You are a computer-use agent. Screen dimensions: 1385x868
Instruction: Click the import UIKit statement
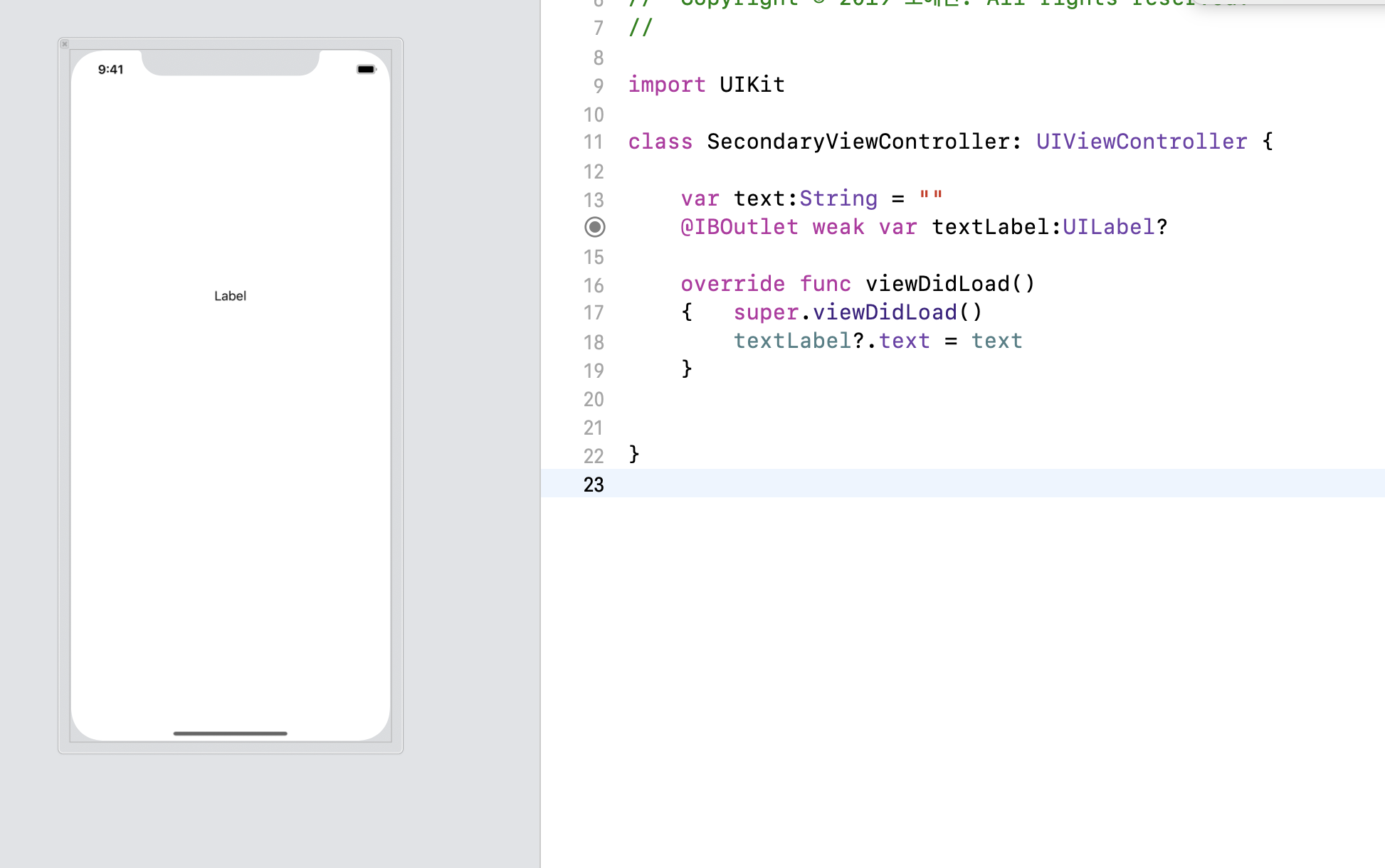(x=706, y=85)
